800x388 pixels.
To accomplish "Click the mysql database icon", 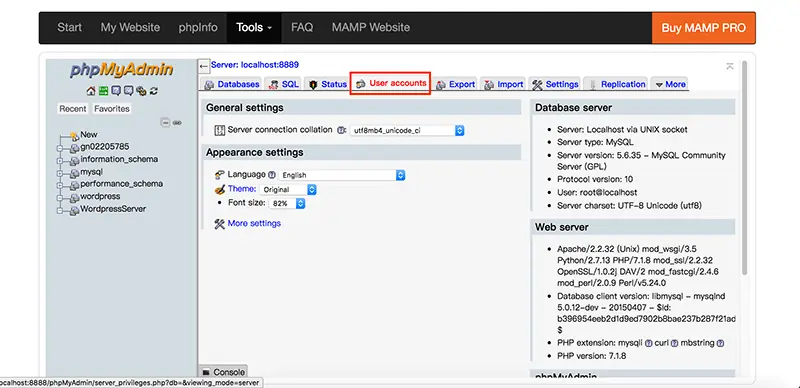I will click(x=74, y=173).
